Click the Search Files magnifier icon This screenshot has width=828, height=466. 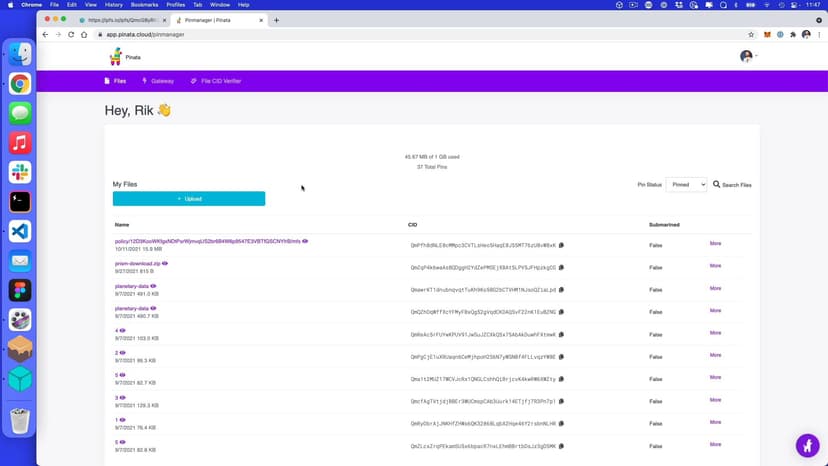click(x=717, y=185)
